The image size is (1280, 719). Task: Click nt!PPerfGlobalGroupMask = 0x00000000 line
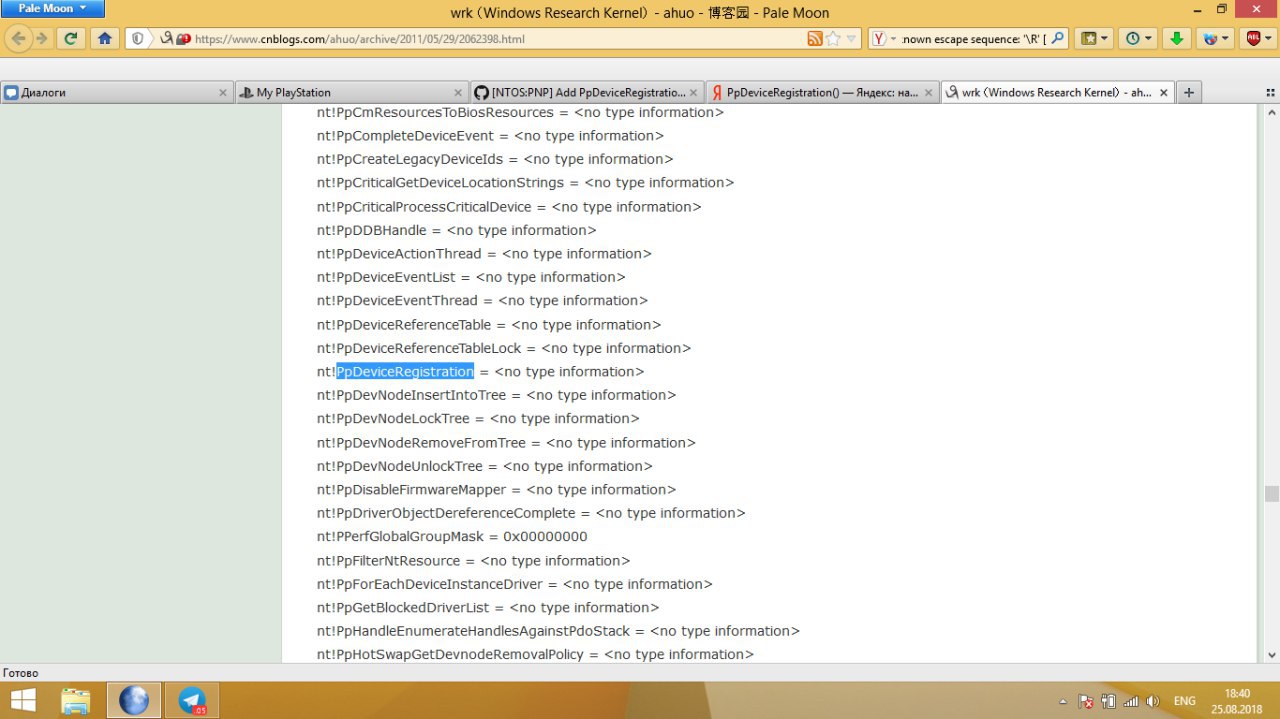tap(452, 537)
